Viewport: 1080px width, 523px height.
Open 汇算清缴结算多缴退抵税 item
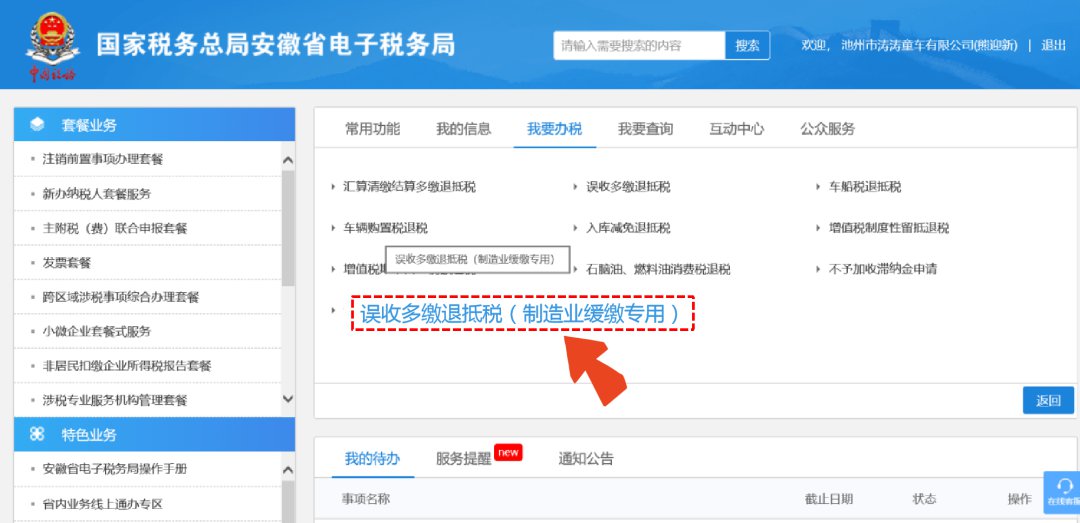[x=409, y=187]
